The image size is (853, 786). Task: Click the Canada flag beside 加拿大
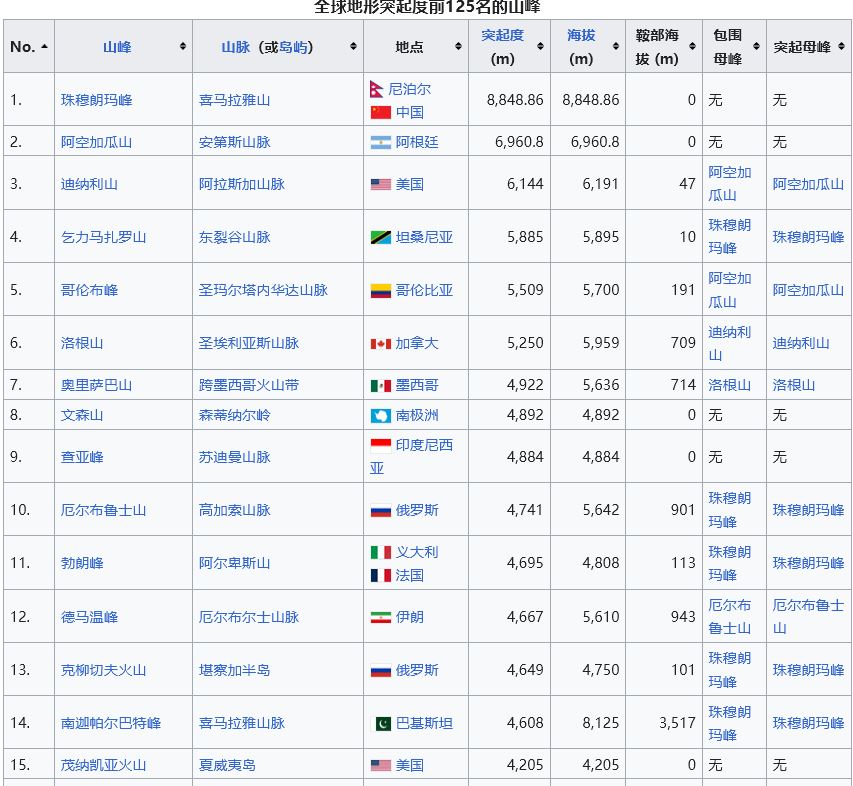coord(380,343)
